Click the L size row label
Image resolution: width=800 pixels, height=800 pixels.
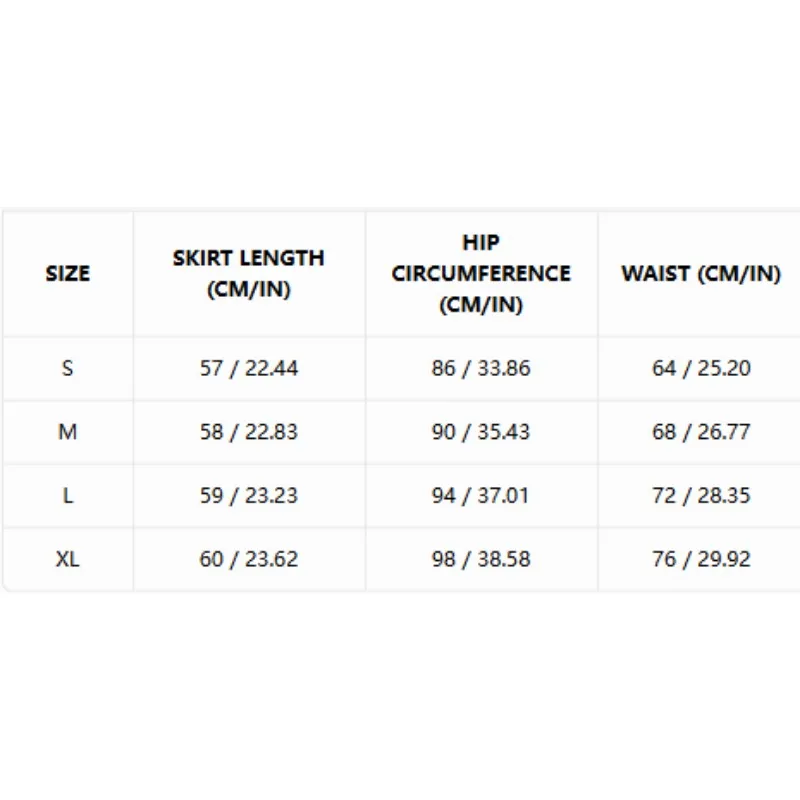pyautogui.click(x=67, y=495)
